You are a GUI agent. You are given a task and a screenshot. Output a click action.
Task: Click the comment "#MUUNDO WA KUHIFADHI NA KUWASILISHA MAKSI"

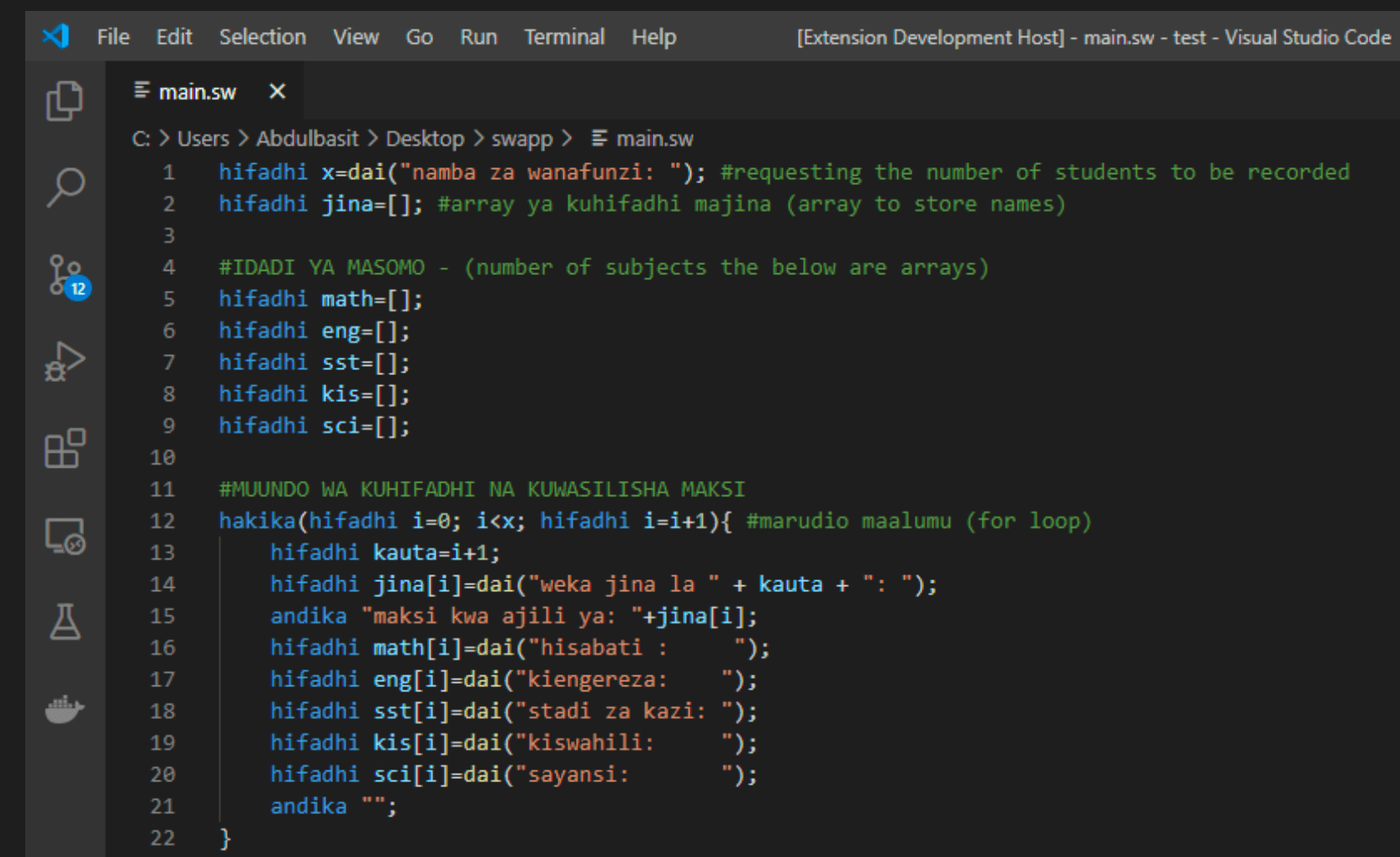(x=482, y=489)
